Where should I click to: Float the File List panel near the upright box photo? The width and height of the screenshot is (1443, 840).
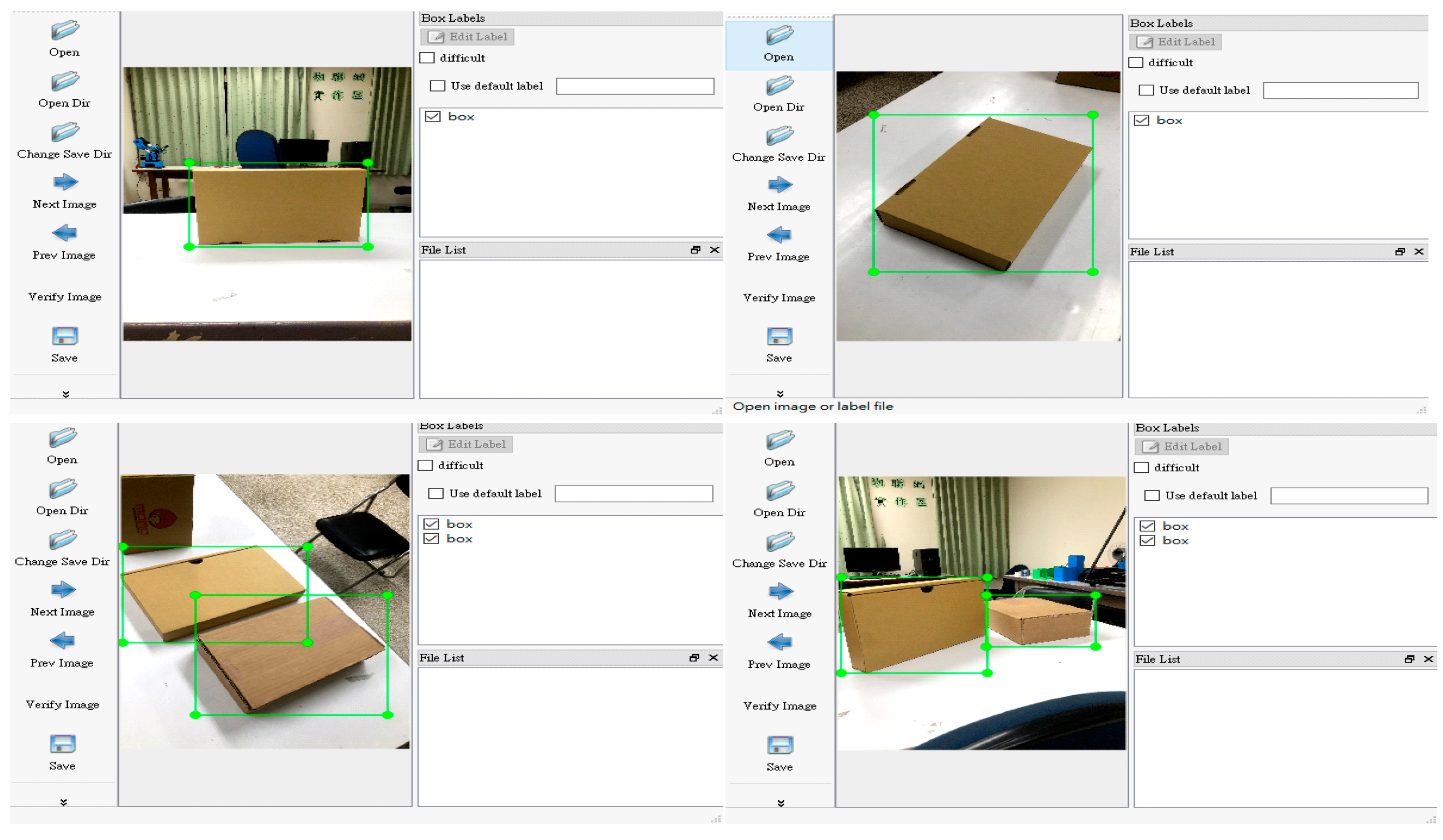[695, 250]
